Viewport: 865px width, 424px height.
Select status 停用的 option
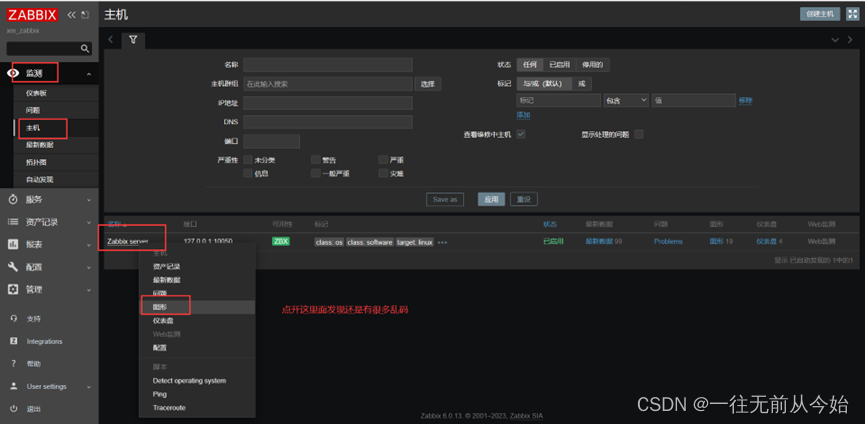point(592,65)
